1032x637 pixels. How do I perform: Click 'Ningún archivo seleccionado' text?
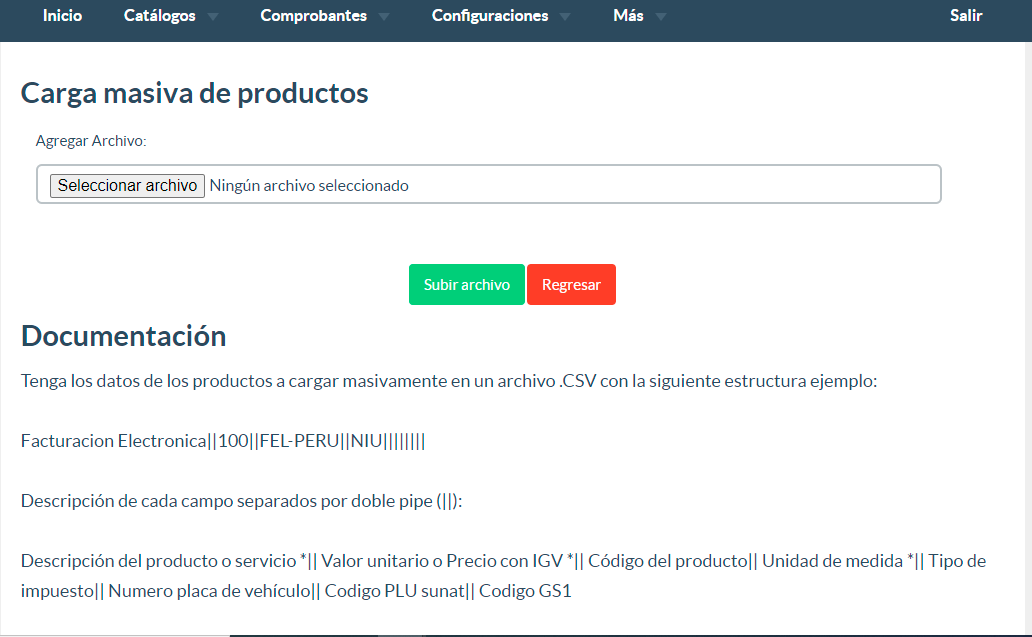click(x=309, y=186)
